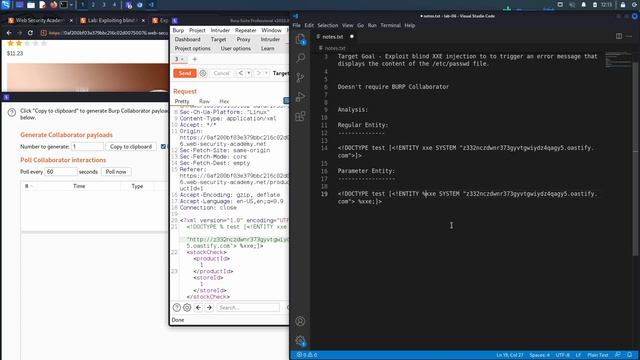
Task: Reload the browser page
Action: pyautogui.click(x=30, y=33)
